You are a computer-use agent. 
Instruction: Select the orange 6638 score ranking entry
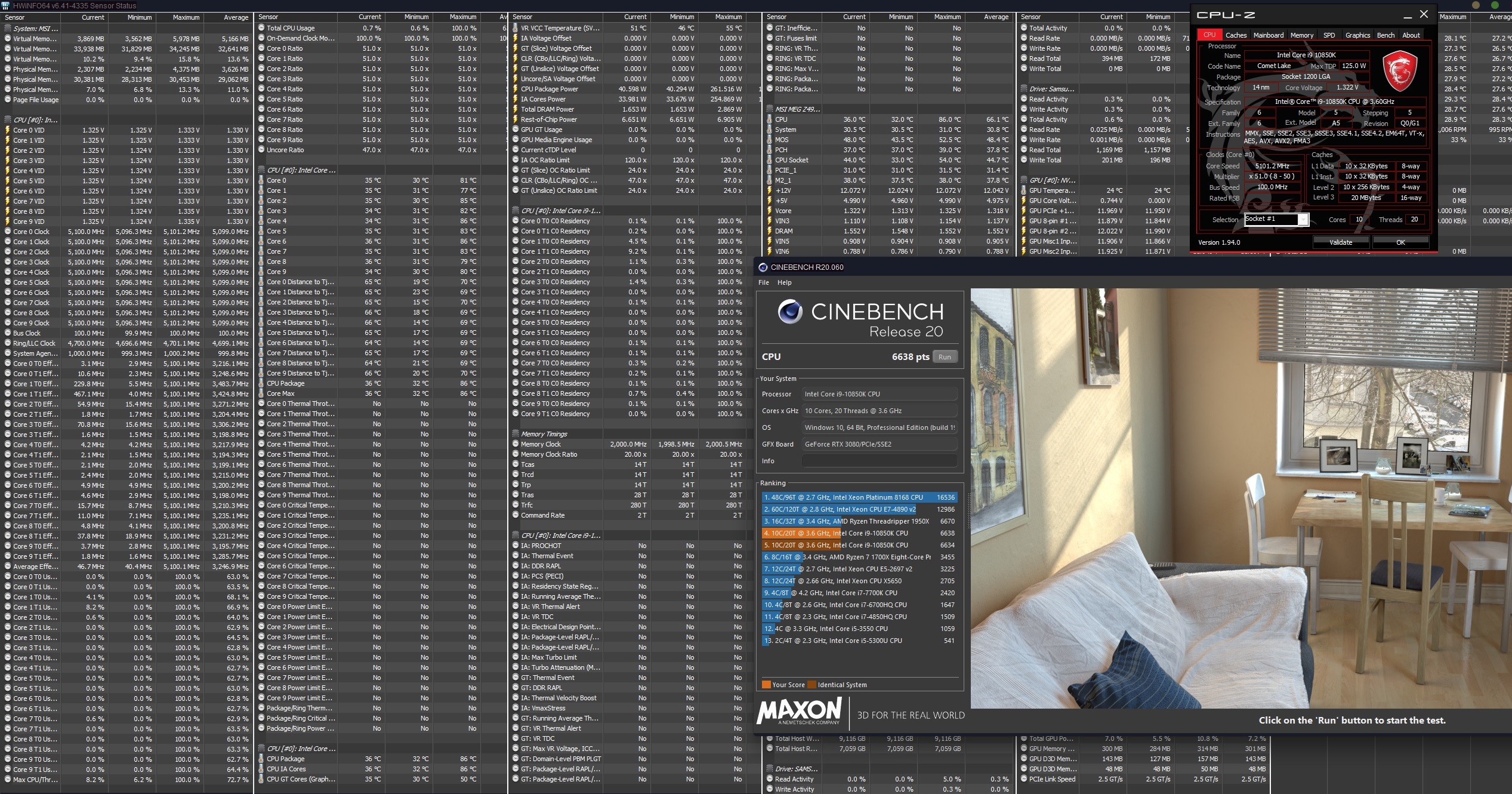[x=859, y=533]
